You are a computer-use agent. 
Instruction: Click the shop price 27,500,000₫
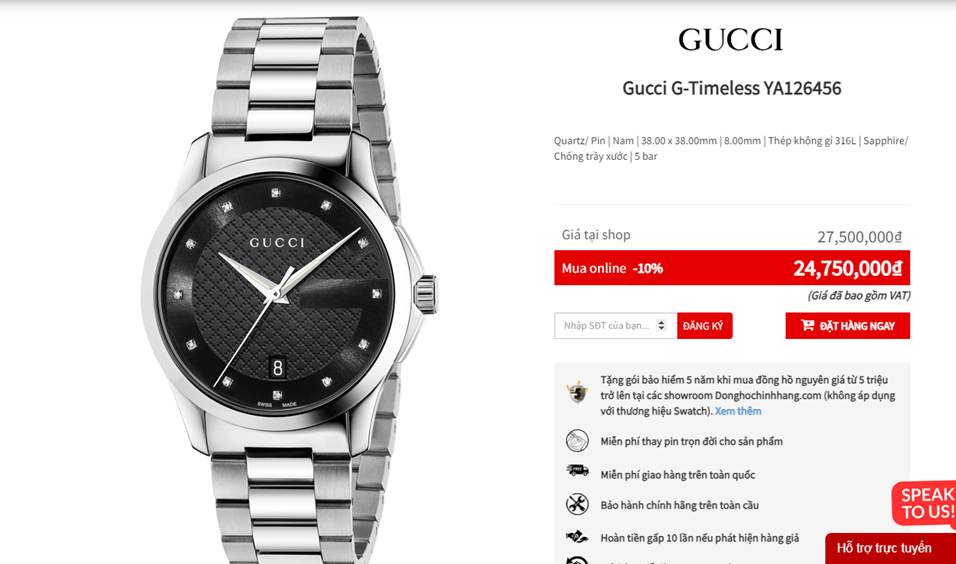(x=859, y=237)
